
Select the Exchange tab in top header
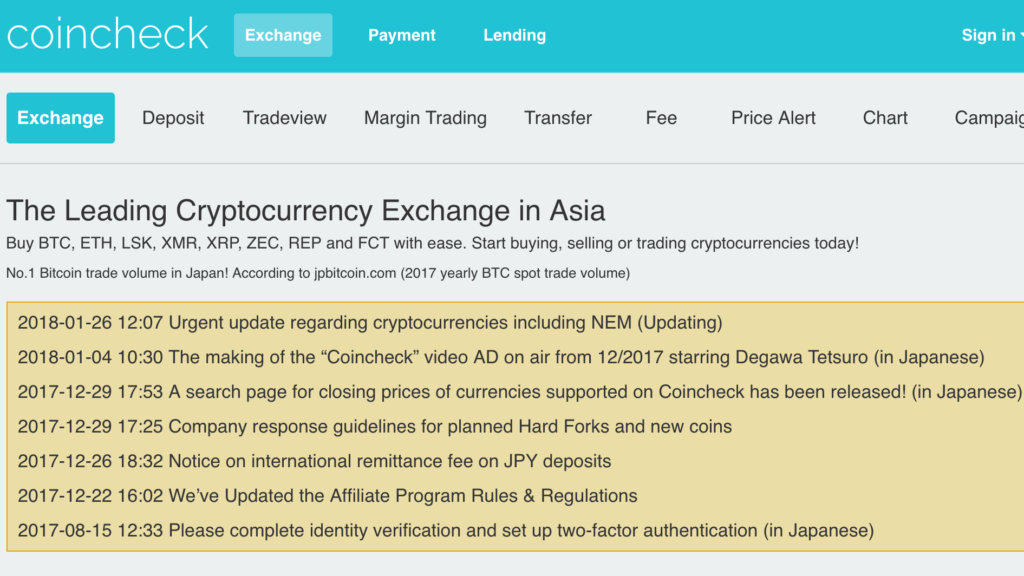(x=283, y=35)
